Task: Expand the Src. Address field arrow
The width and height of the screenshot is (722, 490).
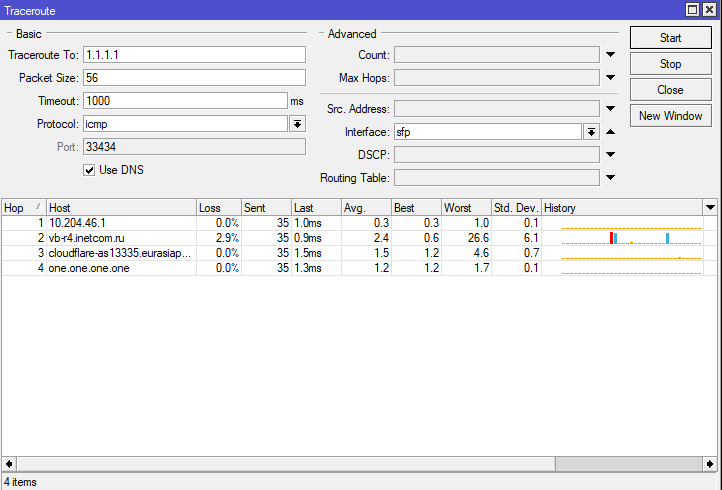Action: 611,109
